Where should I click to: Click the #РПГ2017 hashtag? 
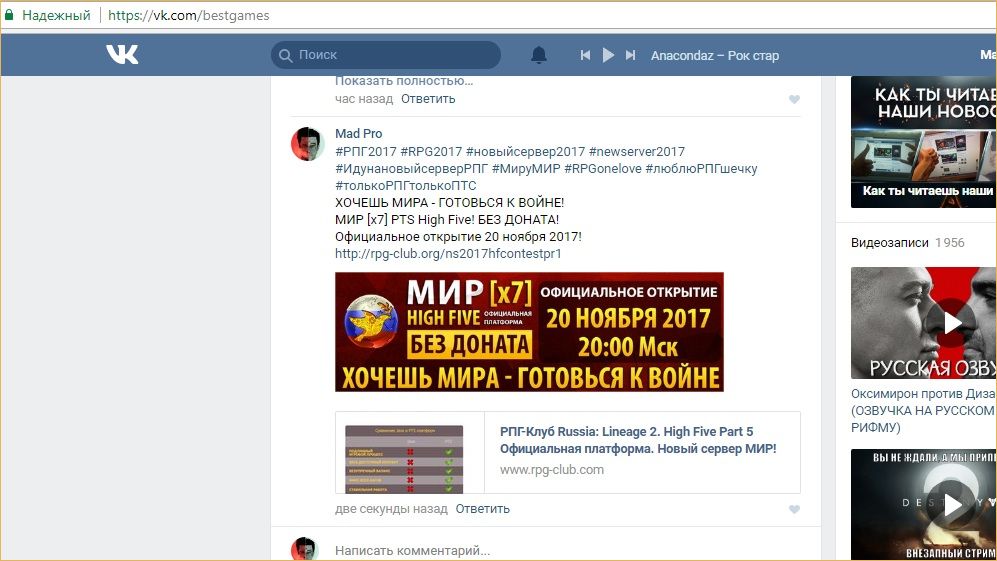point(365,151)
